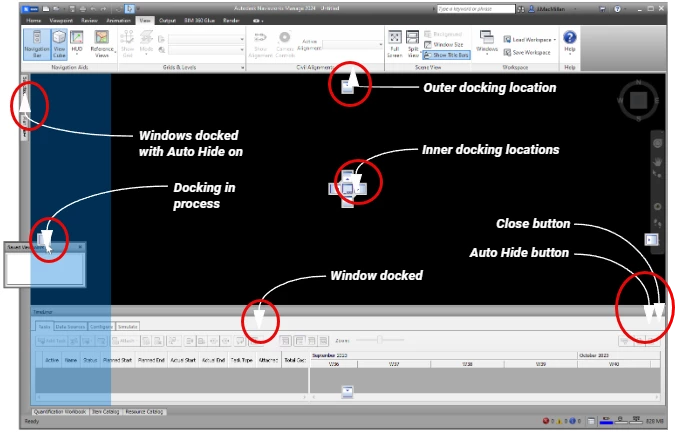This screenshot has height=432, width=675.
Task: Click the Task Type column header
Action: tap(242, 360)
